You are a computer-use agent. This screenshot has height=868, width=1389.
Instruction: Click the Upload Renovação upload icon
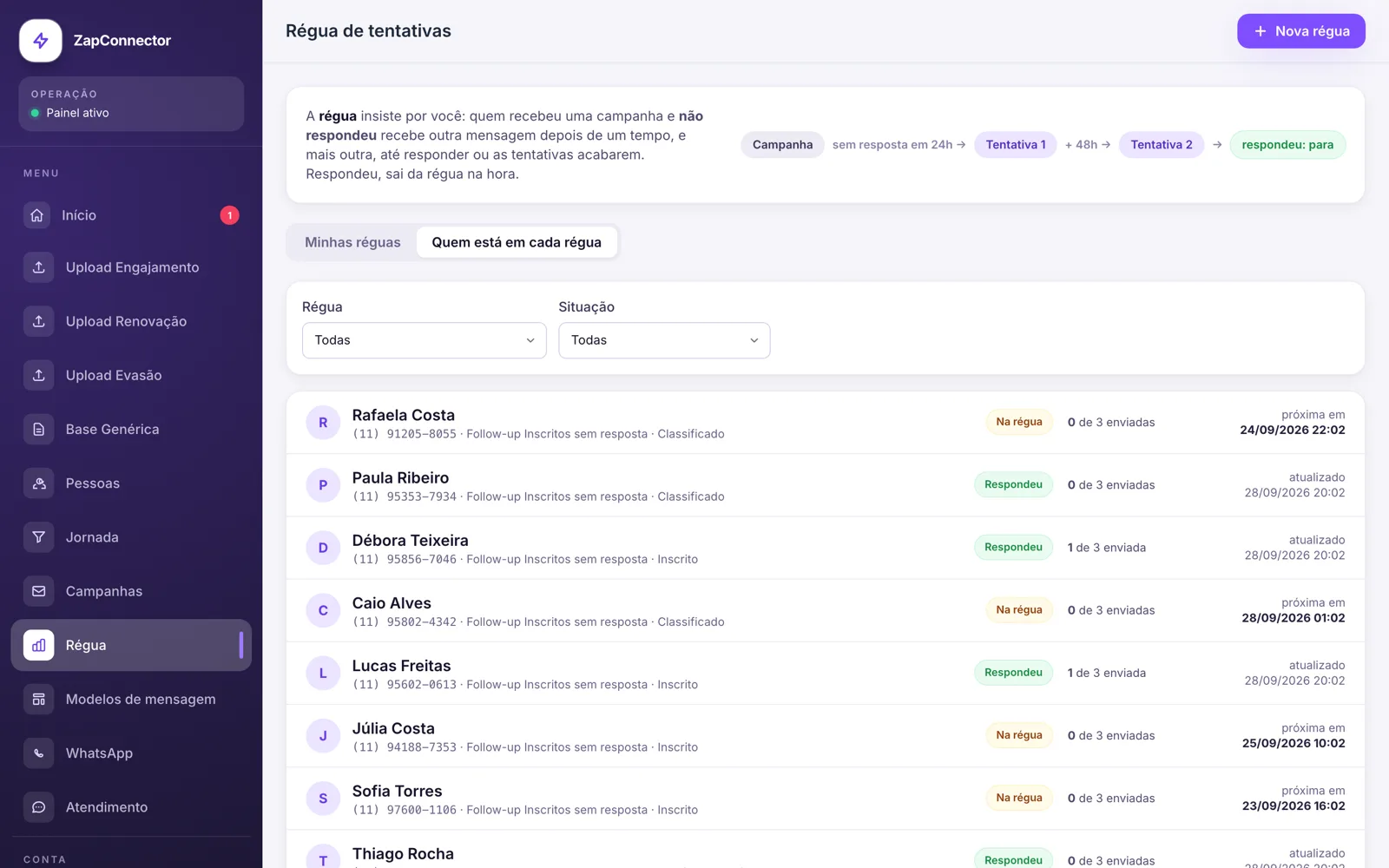[x=39, y=321]
